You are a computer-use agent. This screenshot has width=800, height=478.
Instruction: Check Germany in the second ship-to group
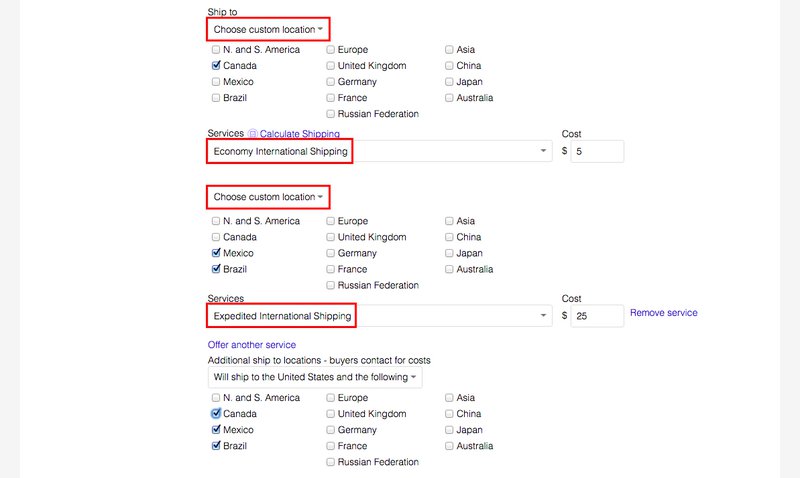[331, 253]
